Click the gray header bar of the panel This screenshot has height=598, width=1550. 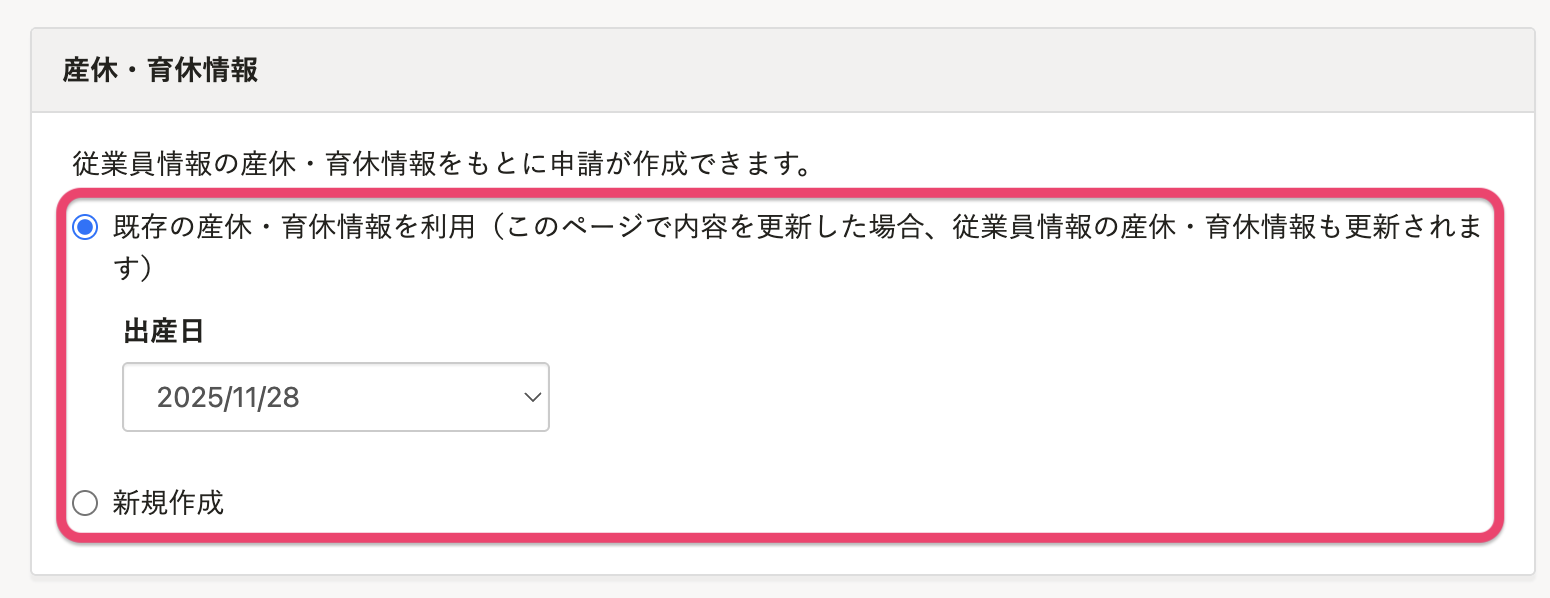pyautogui.click(x=800, y=72)
